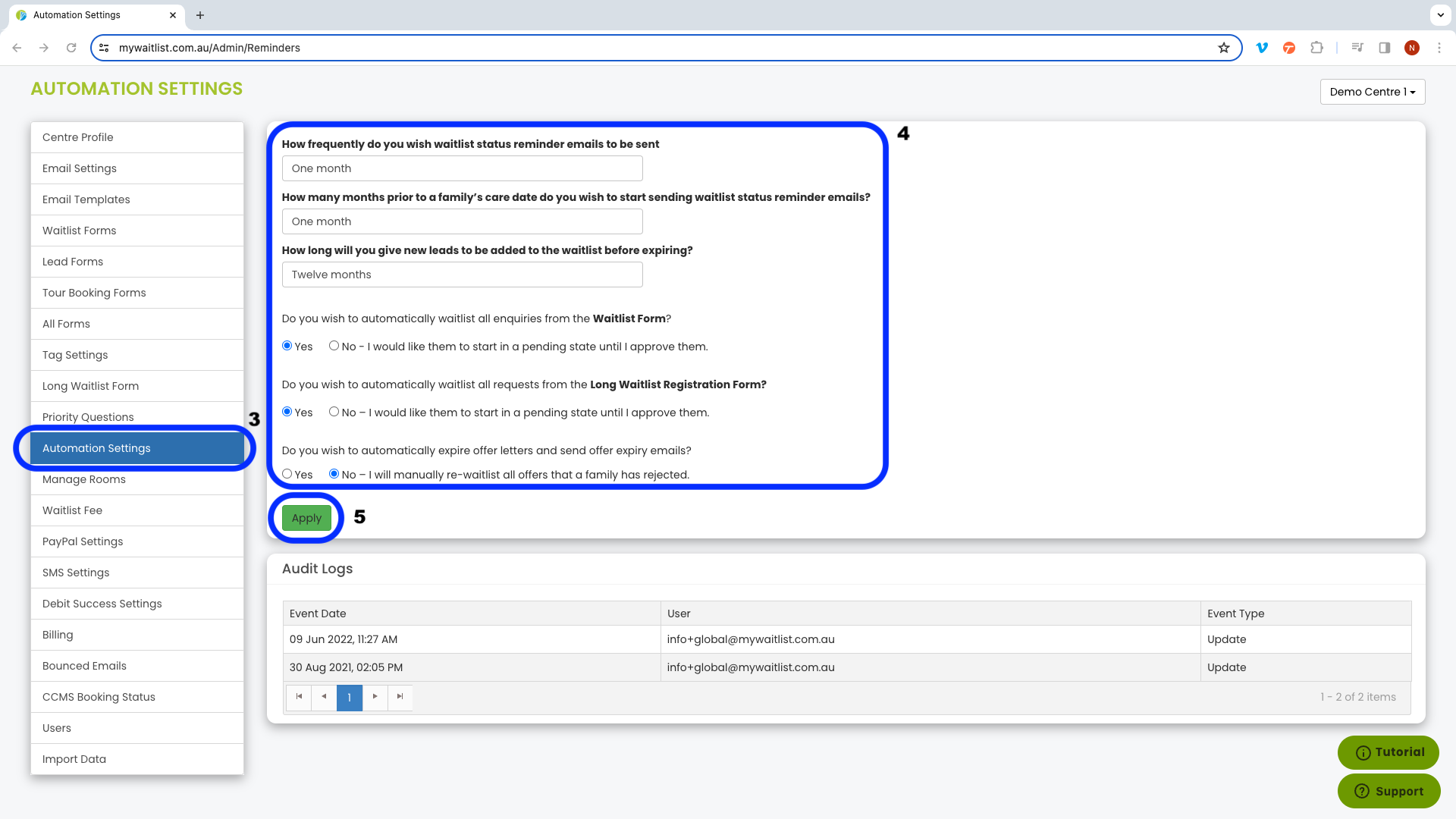Open the Demo Centre 1 dropdown
The width and height of the screenshot is (1456, 819).
1373,92
